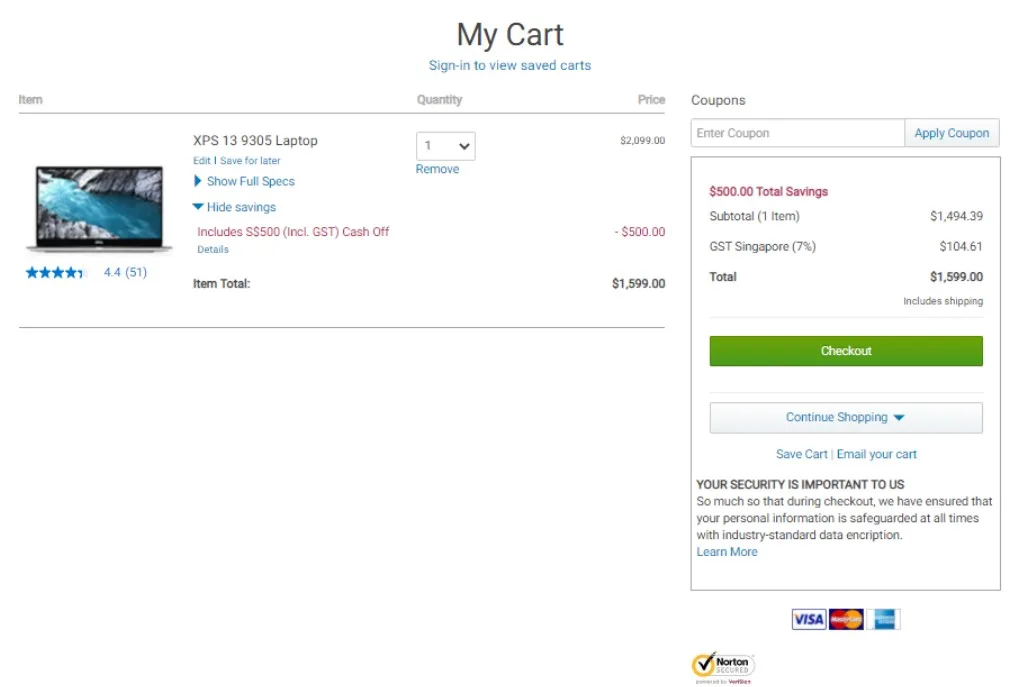Remove the laptop from the cart
The height and width of the screenshot is (687, 1024).
pos(437,170)
